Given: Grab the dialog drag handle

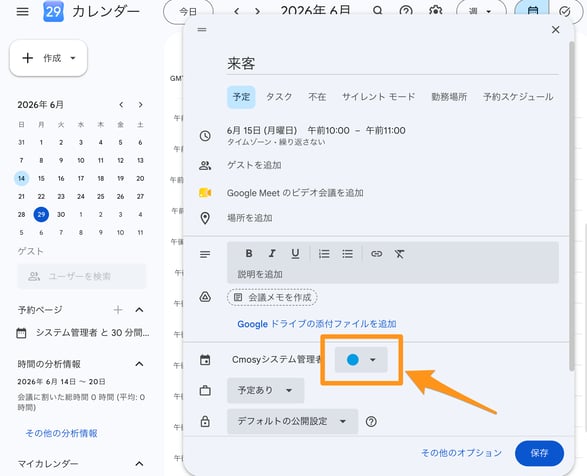Looking at the screenshot, I should coord(202,30).
